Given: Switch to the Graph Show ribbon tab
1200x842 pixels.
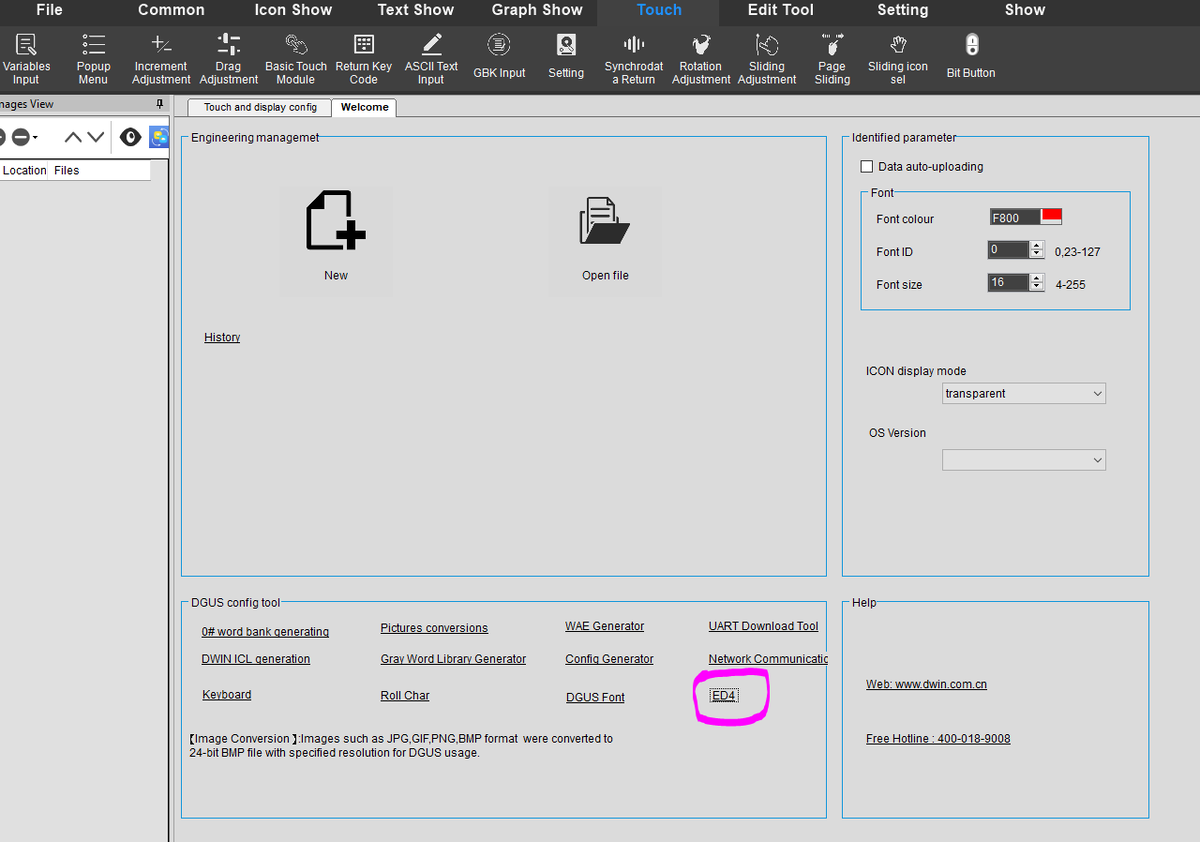Looking at the screenshot, I should (537, 10).
